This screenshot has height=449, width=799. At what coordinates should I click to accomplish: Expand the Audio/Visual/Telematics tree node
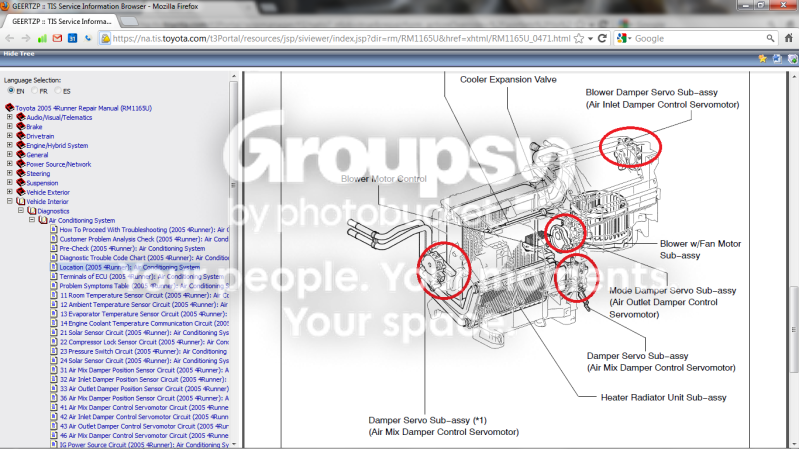9,117
